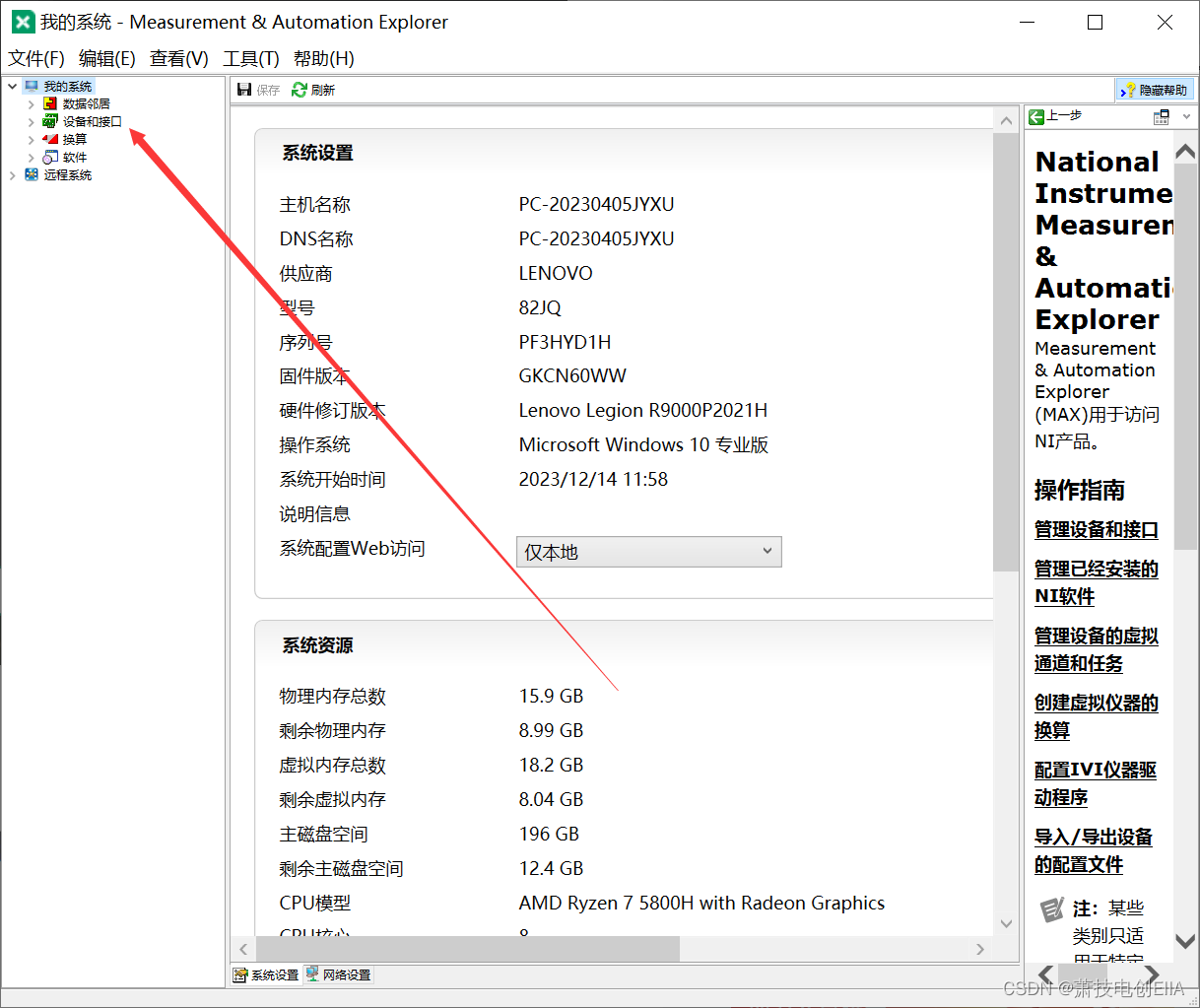Click the serial number PF3HYD1H
Image resolution: width=1200 pixels, height=1008 pixels.
[x=565, y=342]
